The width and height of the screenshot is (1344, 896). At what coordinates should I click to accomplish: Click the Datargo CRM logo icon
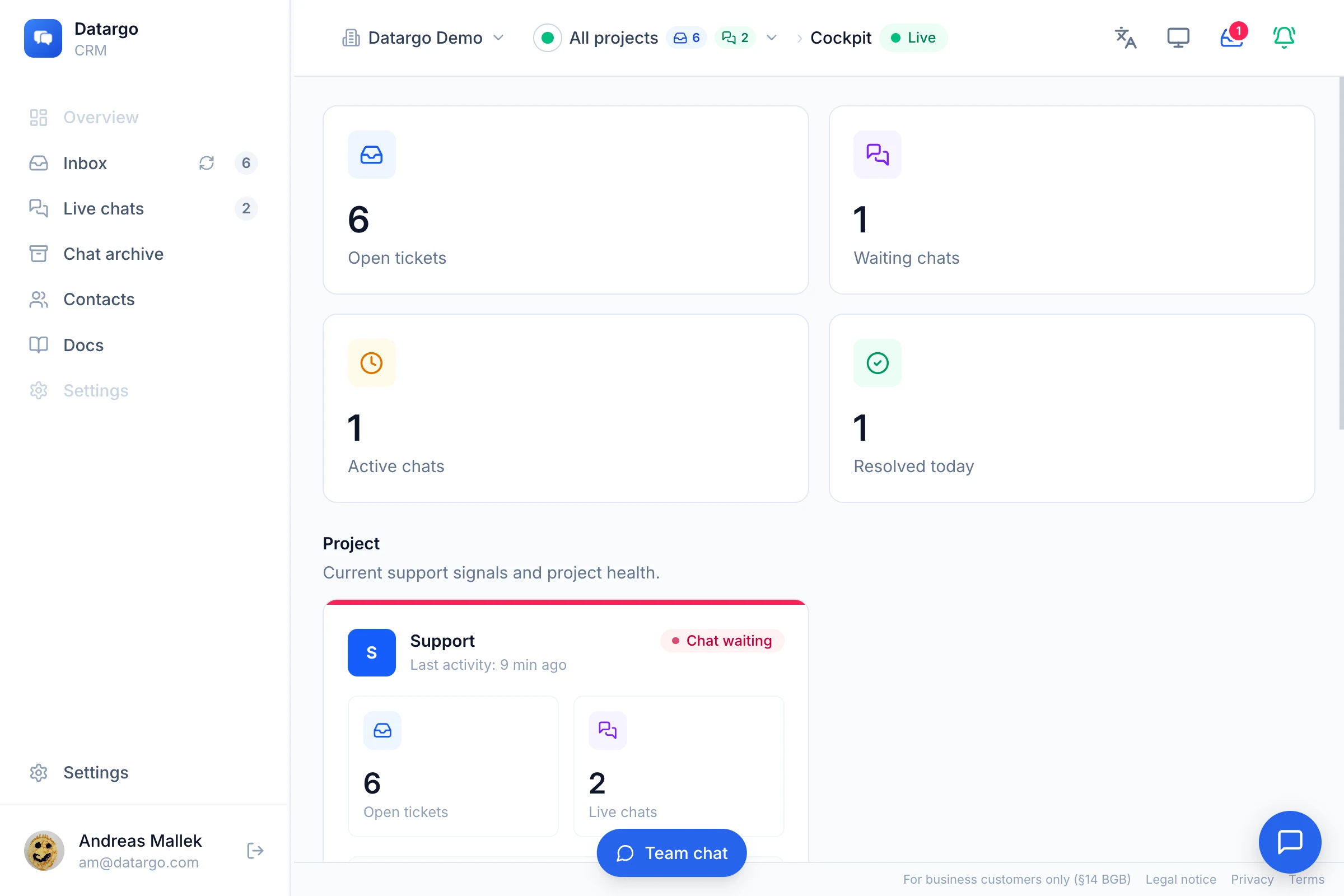43,38
